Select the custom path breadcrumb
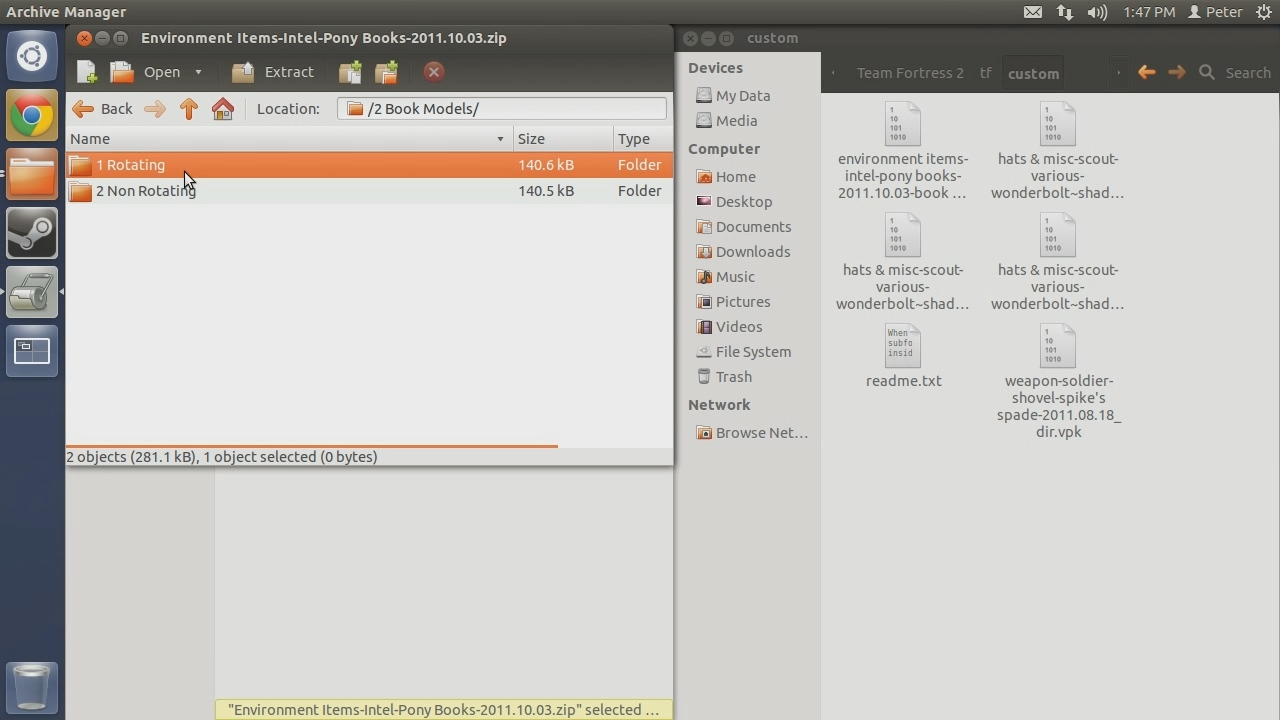The height and width of the screenshot is (720, 1280). 1033,73
